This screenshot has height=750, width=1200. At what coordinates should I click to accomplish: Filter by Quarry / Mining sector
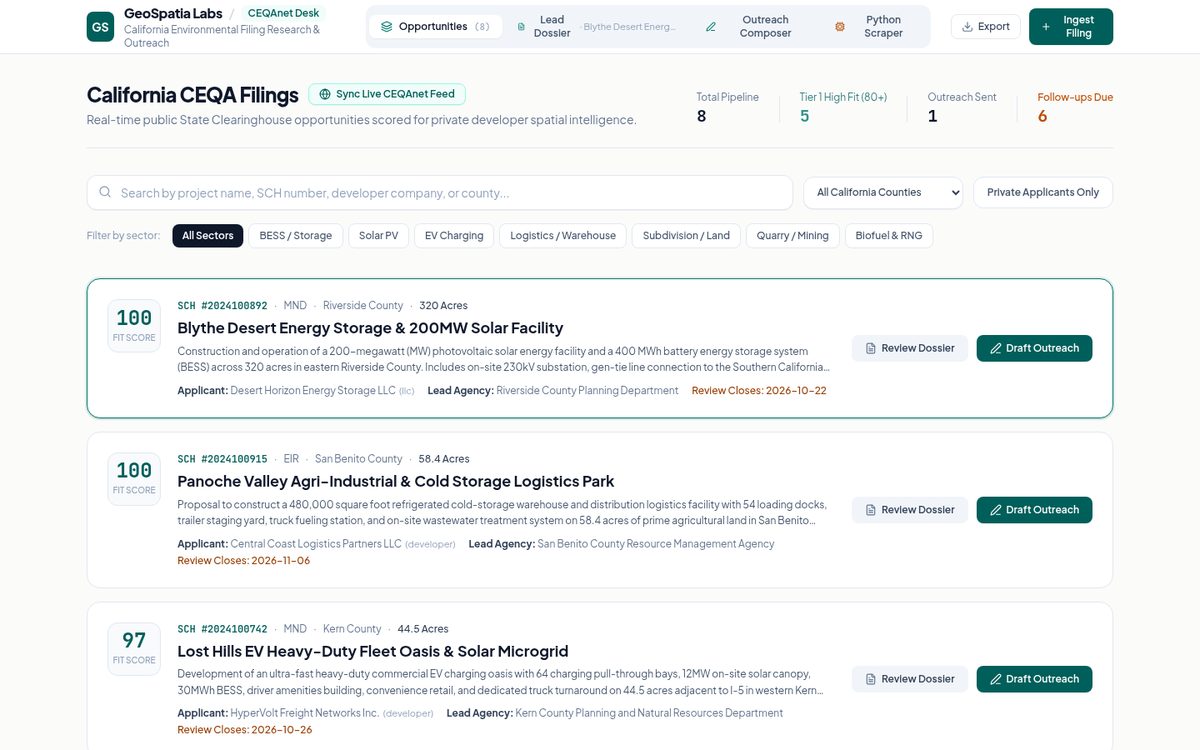[793, 236]
